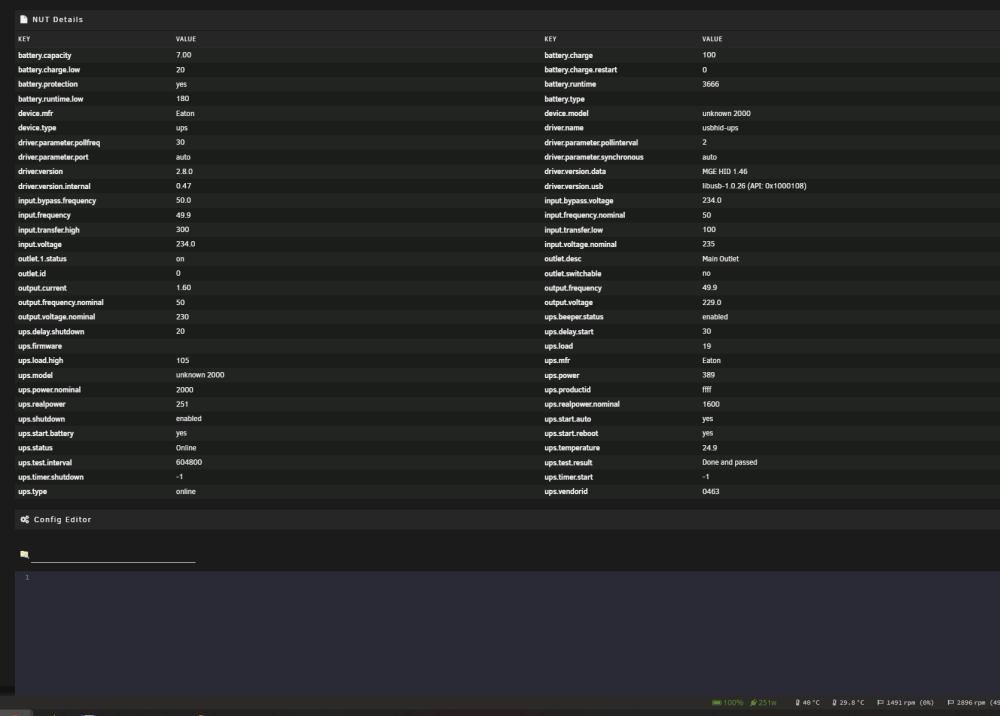1000x716 pixels.
Task: Click the thermometer icon beside 29.8 °C
Action: 834,703
